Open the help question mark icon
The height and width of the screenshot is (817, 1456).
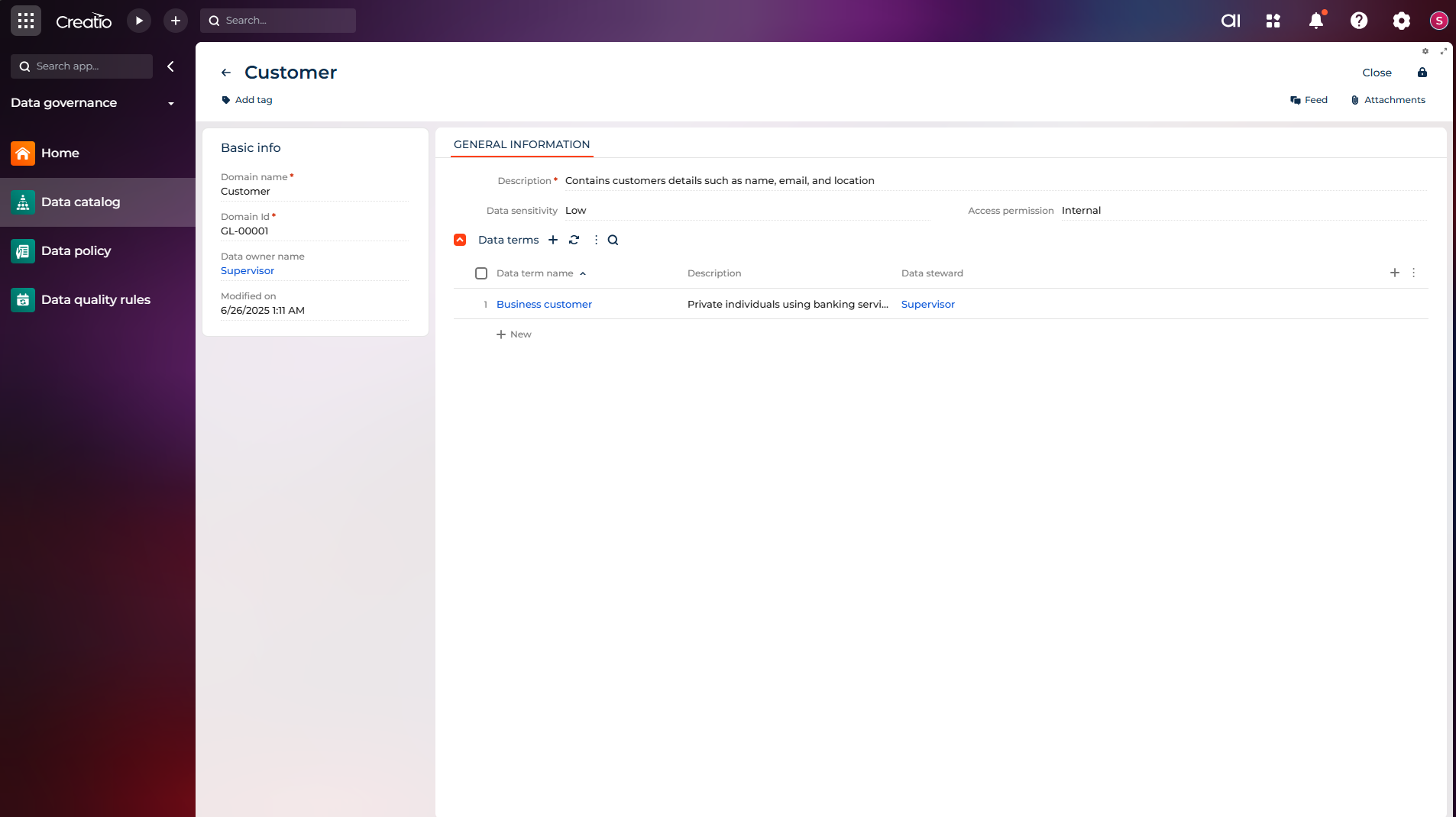point(1359,21)
